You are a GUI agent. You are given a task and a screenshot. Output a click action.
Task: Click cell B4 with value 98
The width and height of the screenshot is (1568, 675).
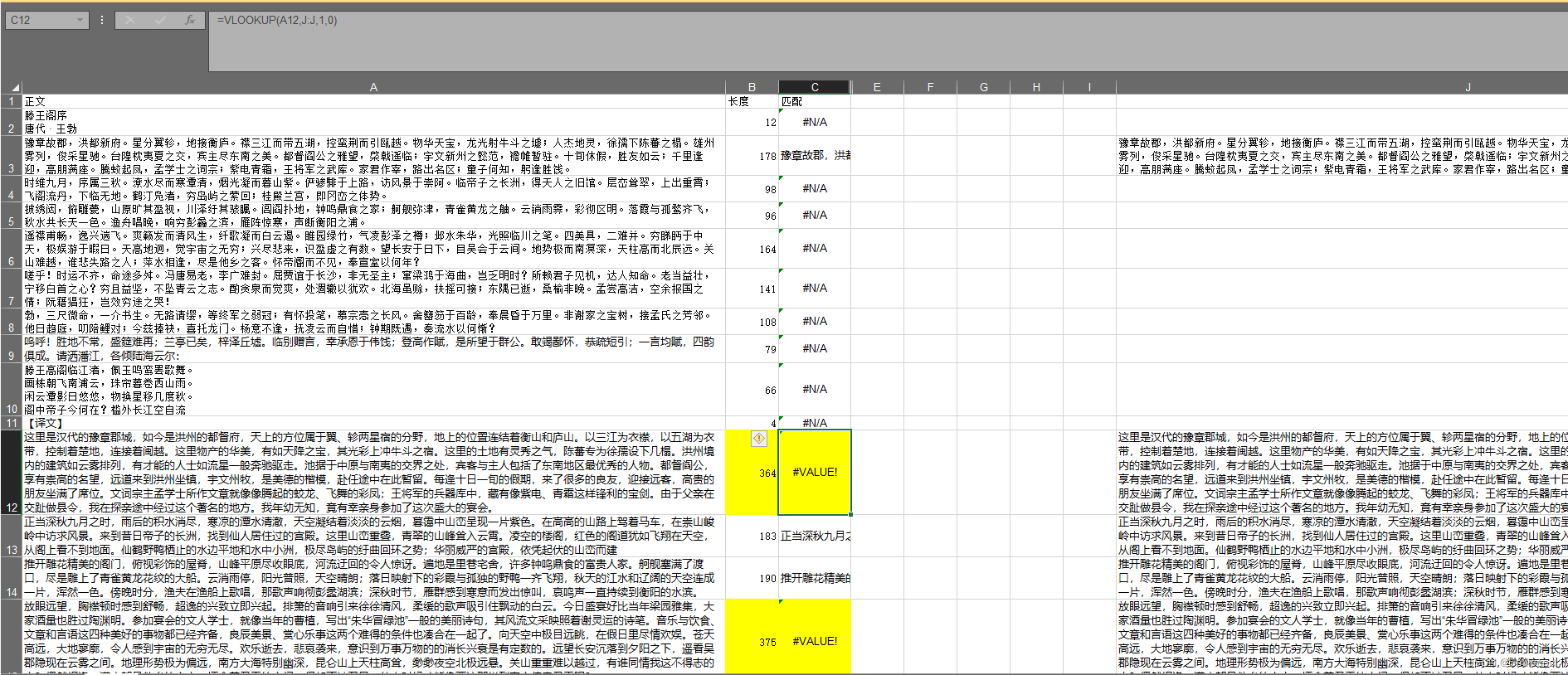tap(752, 188)
